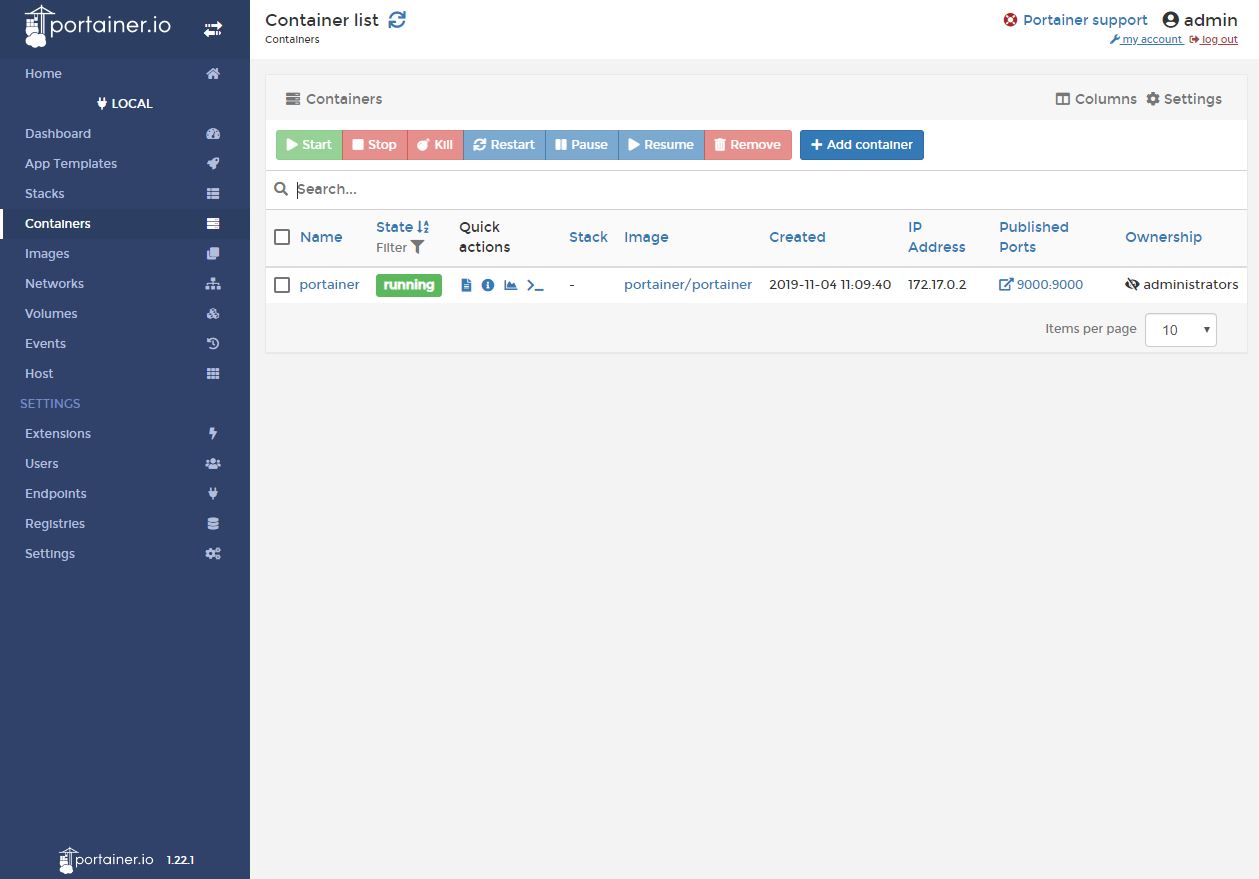
Task: Click the log out link
Action: click(x=1218, y=40)
